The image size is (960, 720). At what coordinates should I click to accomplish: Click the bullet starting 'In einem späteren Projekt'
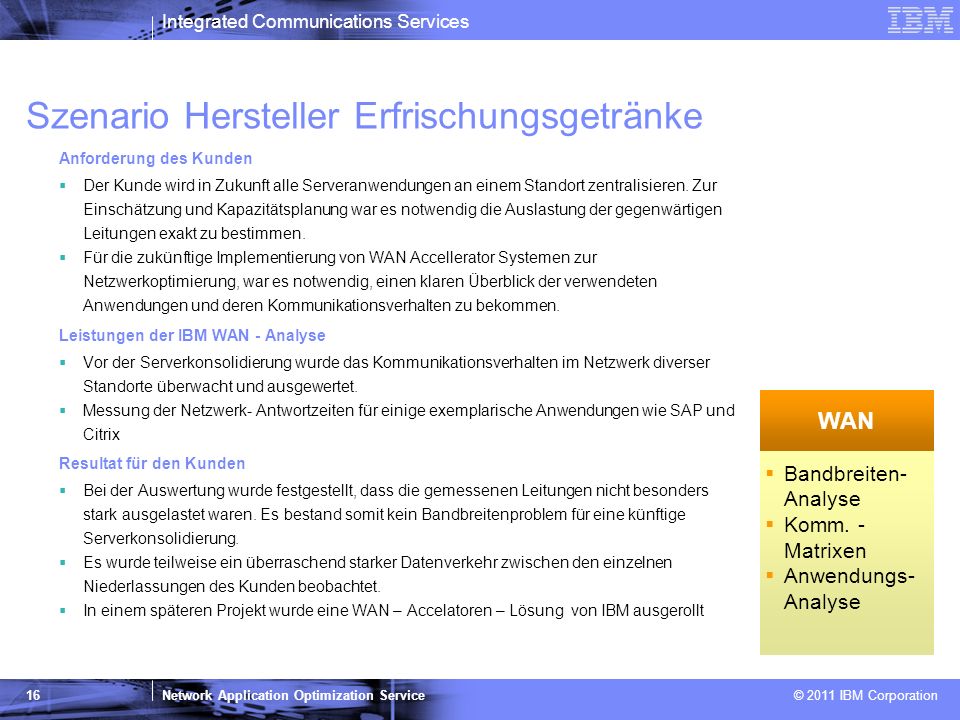pos(394,610)
